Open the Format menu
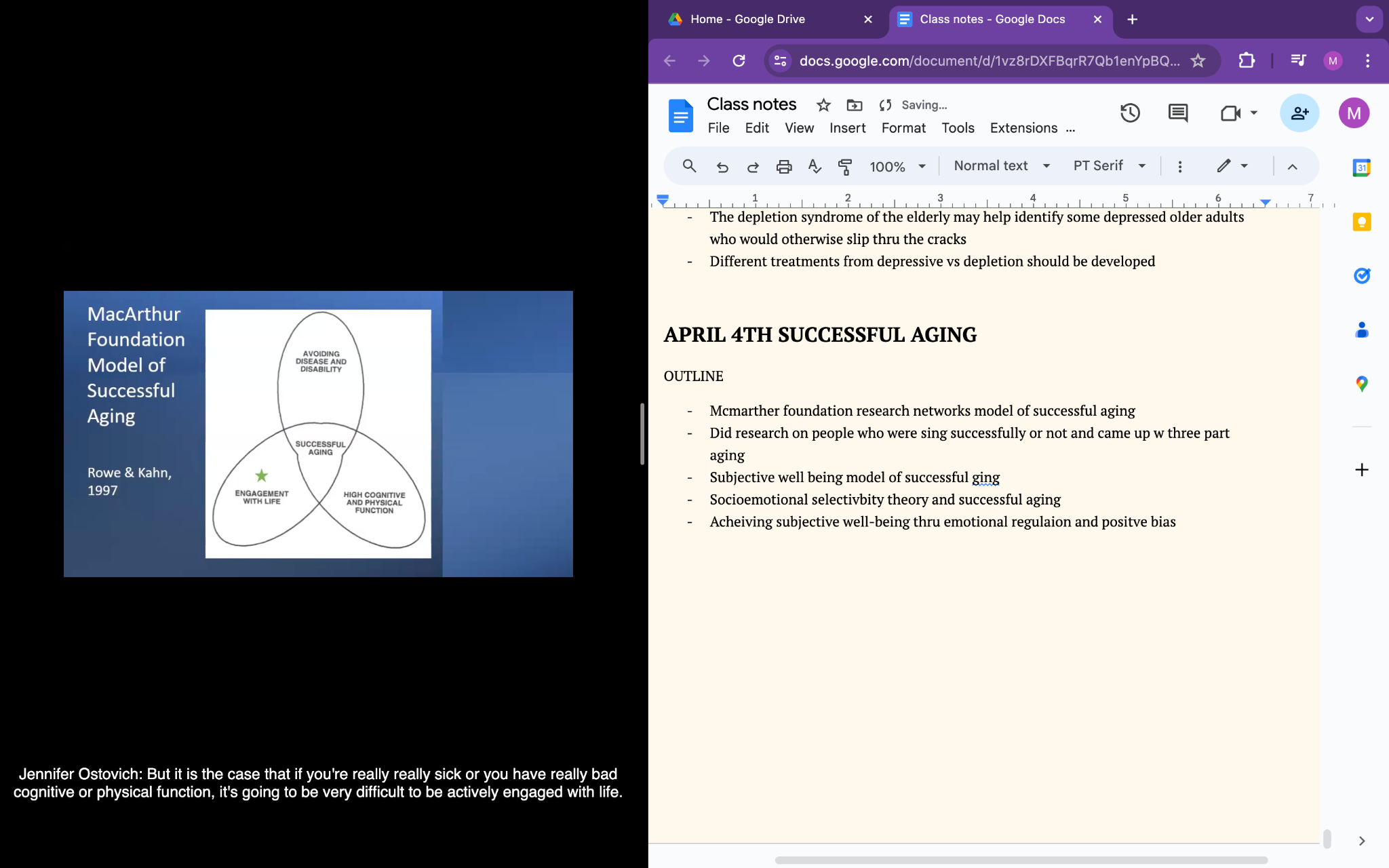The image size is (1389, 868). click(903, 128)
